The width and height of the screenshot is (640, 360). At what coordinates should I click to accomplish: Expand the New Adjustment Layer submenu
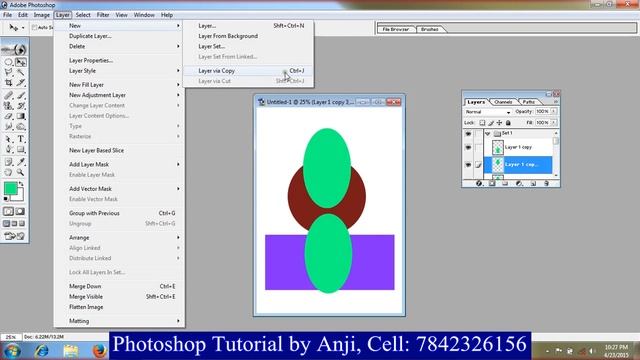pos(119,95)
